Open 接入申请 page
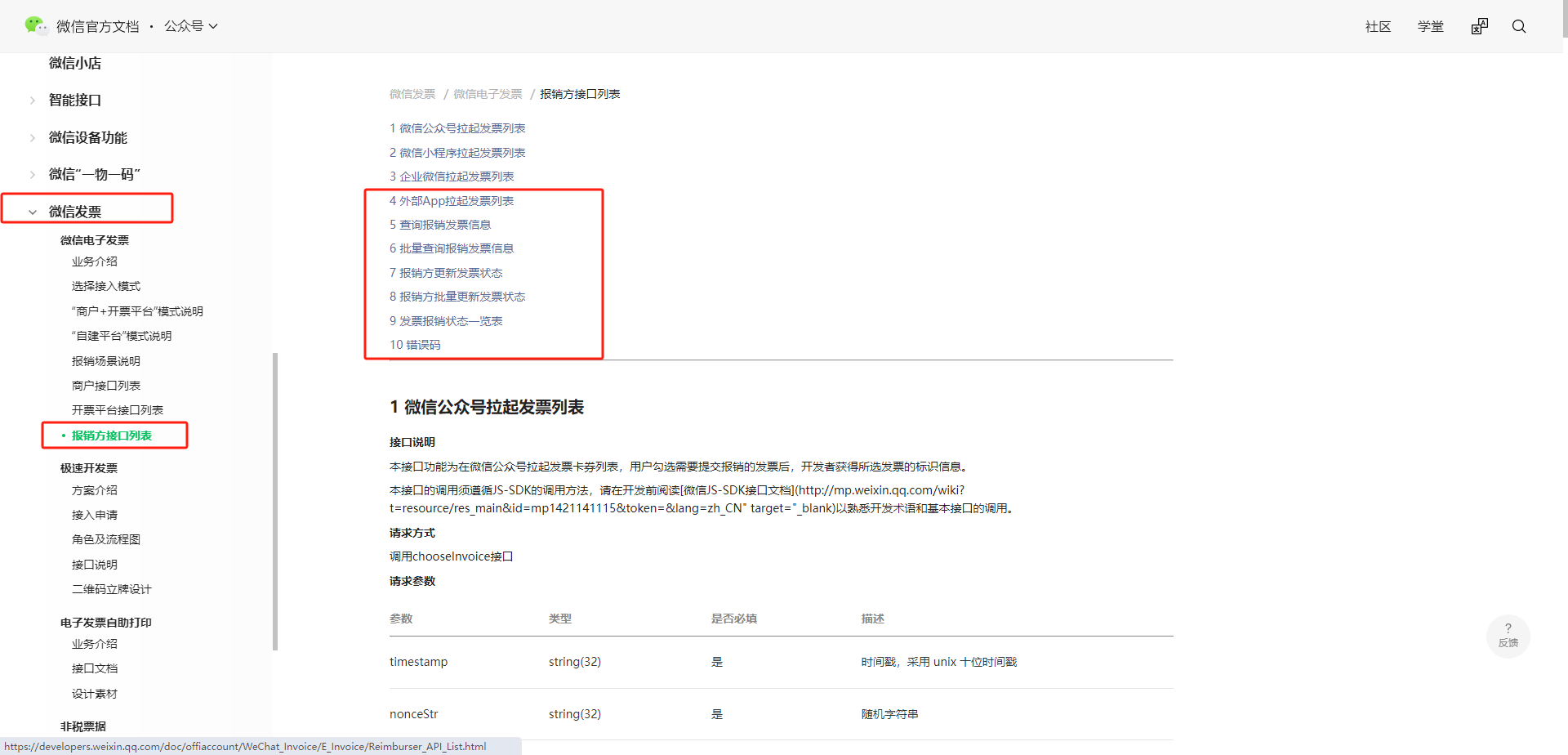The height and width of the screenshot is (755, 1568). coord(95,515)
